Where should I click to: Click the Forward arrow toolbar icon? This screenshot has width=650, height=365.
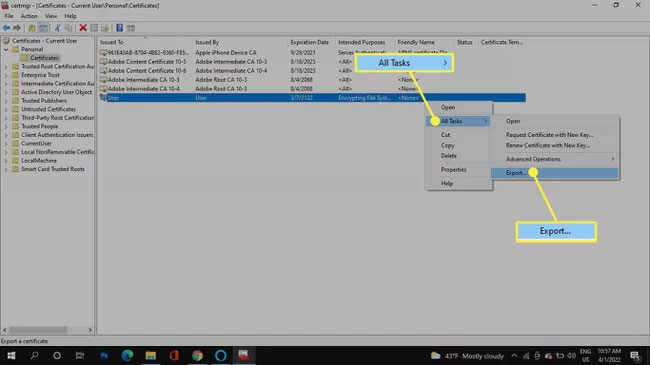[17, 28]
